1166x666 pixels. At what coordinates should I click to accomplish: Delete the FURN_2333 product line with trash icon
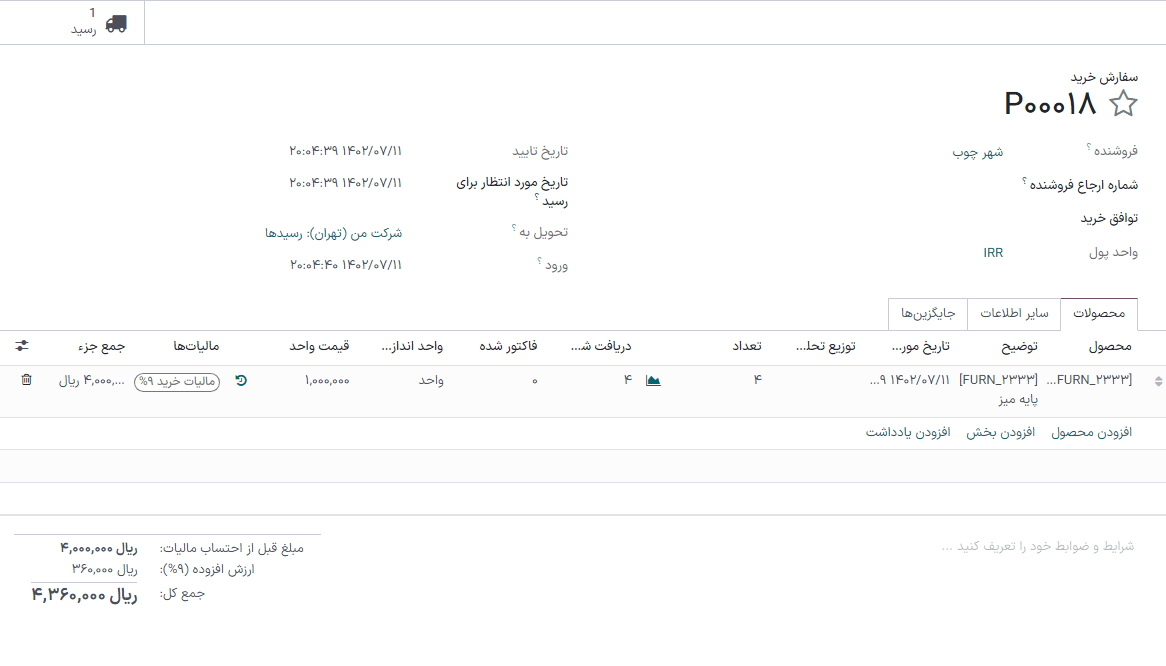pos(25,381)
